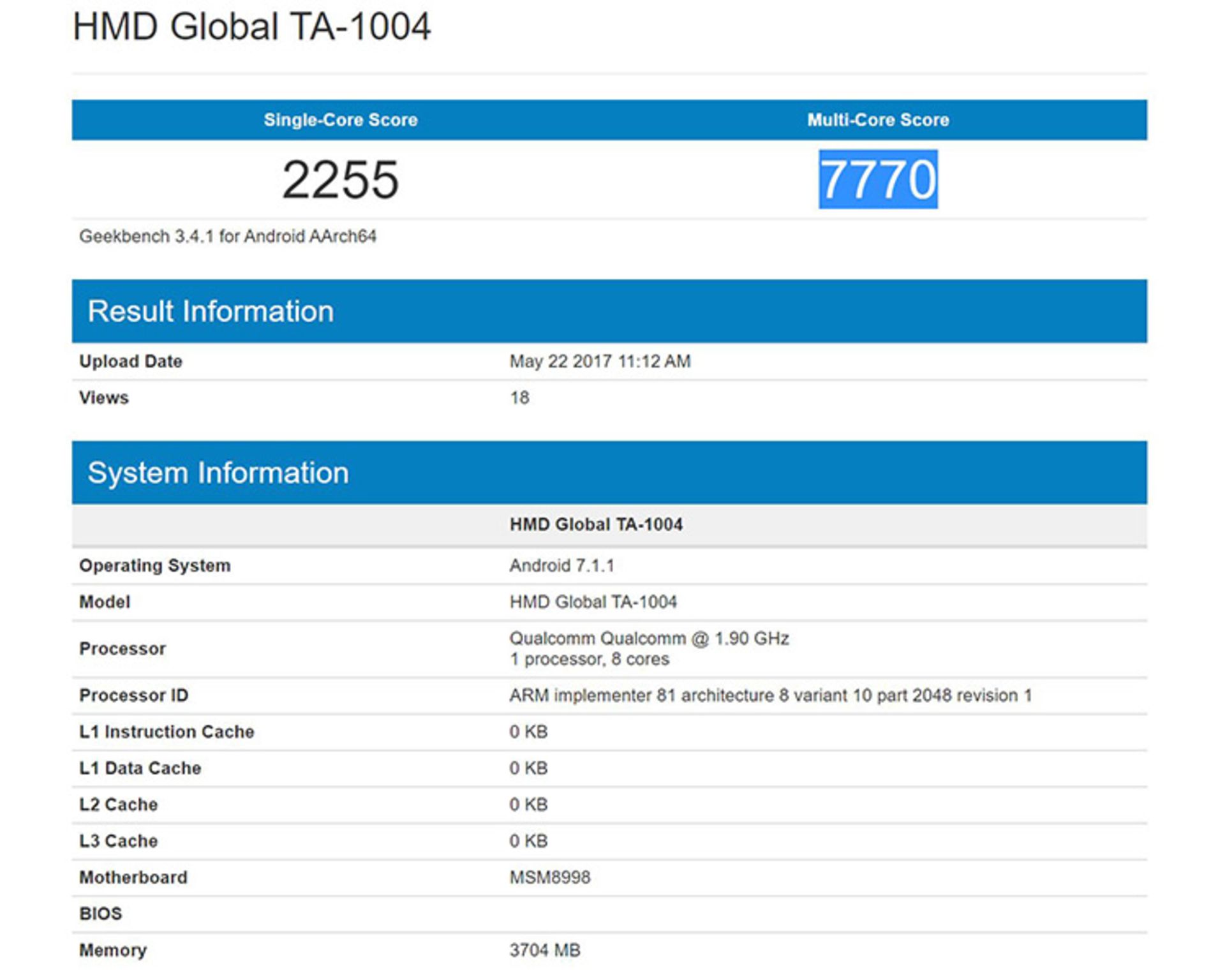
Task: Click the HMD Global TA-1004 table column header
Action: click(596, 524)
